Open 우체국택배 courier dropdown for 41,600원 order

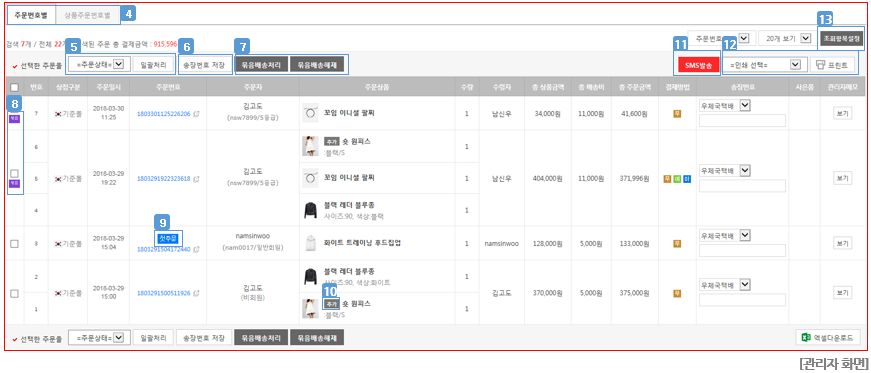tap(725, 106)
